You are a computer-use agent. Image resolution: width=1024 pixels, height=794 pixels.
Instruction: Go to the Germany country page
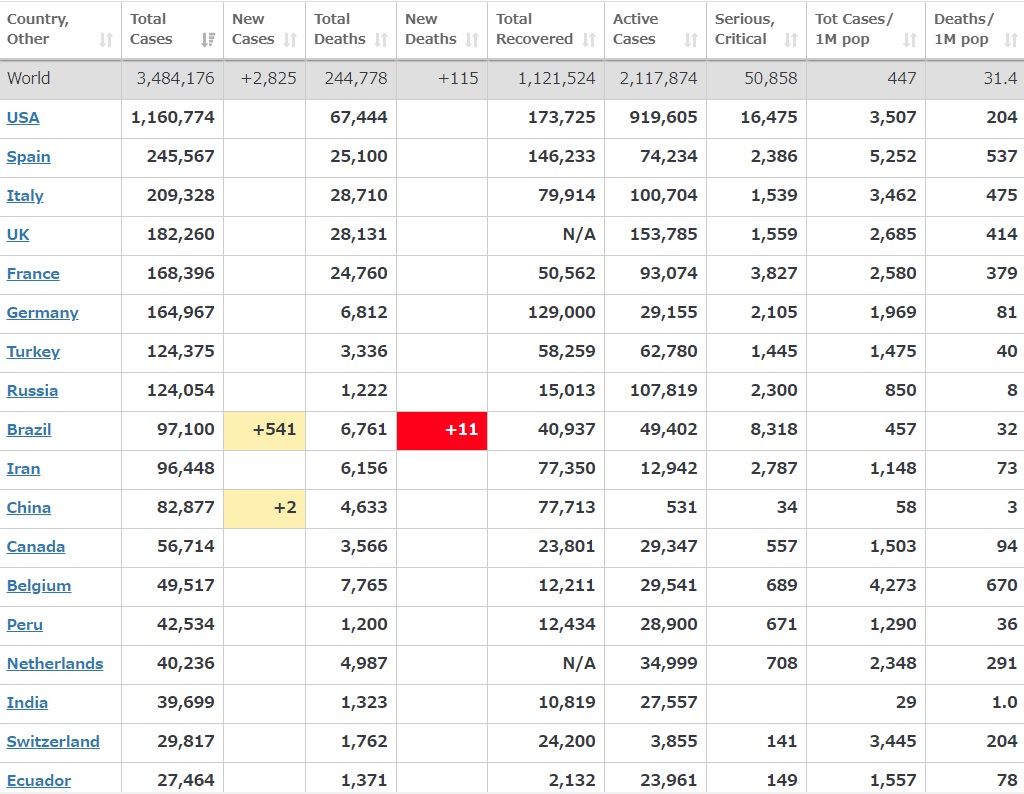coord(42,312)
